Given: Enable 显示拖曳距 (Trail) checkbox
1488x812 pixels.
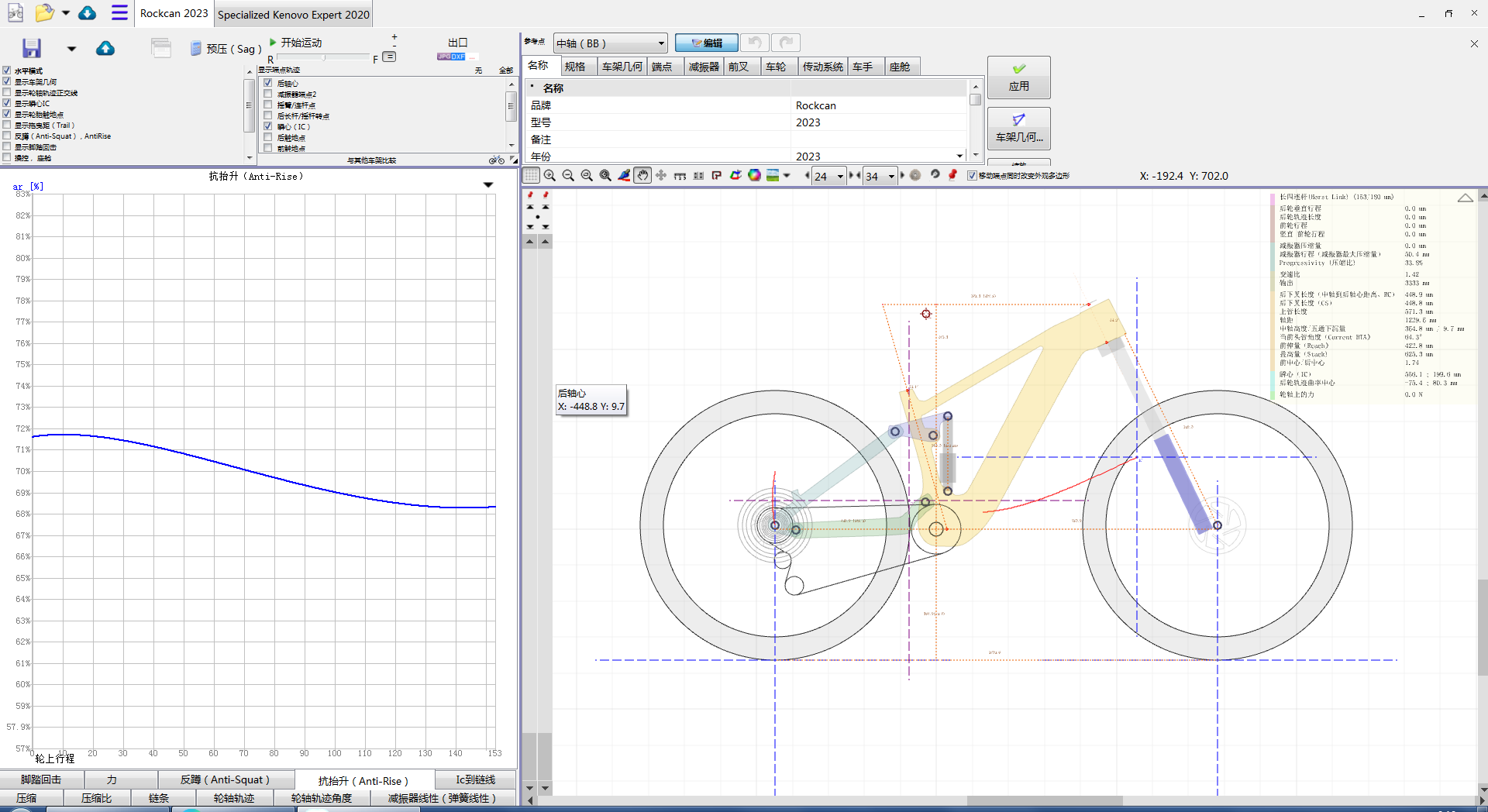Looking at the screenshot, I should (x=7, y=125).
